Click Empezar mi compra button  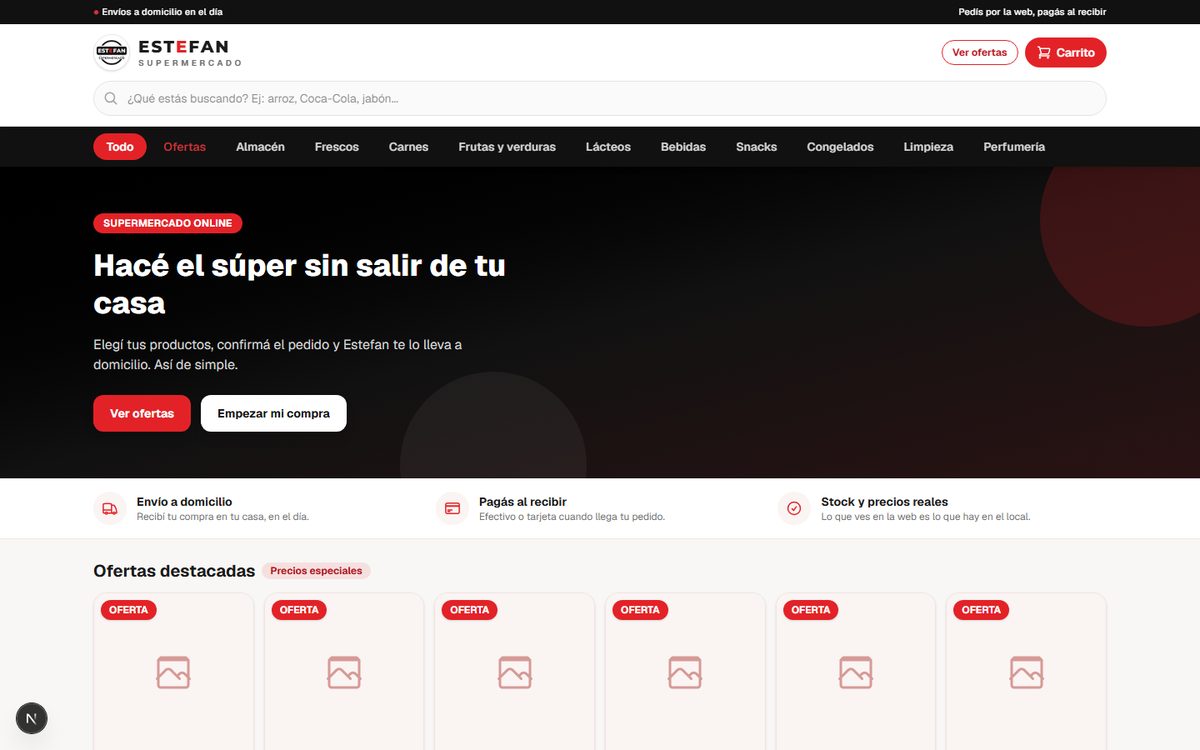274,413
